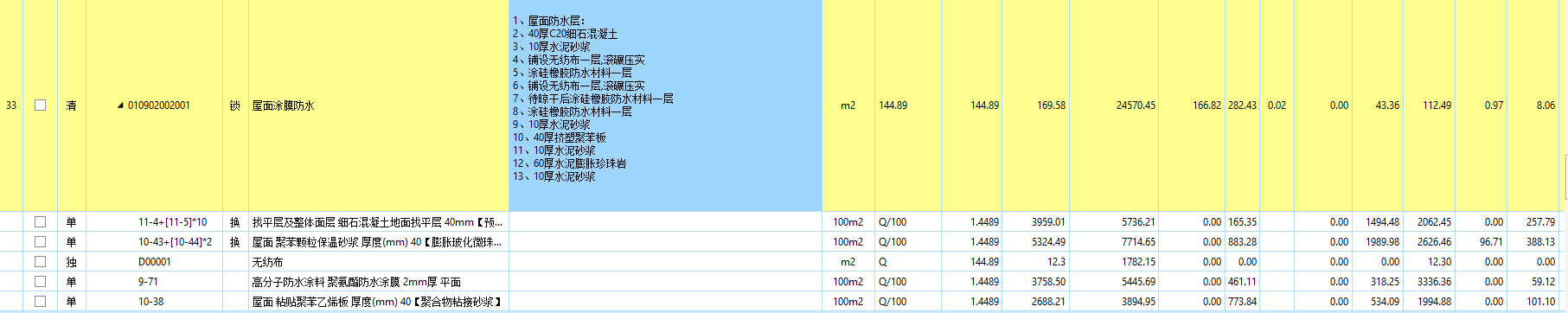Click the 清 type cell
This screenshot has height=313, width=1568.
point(71,105)
